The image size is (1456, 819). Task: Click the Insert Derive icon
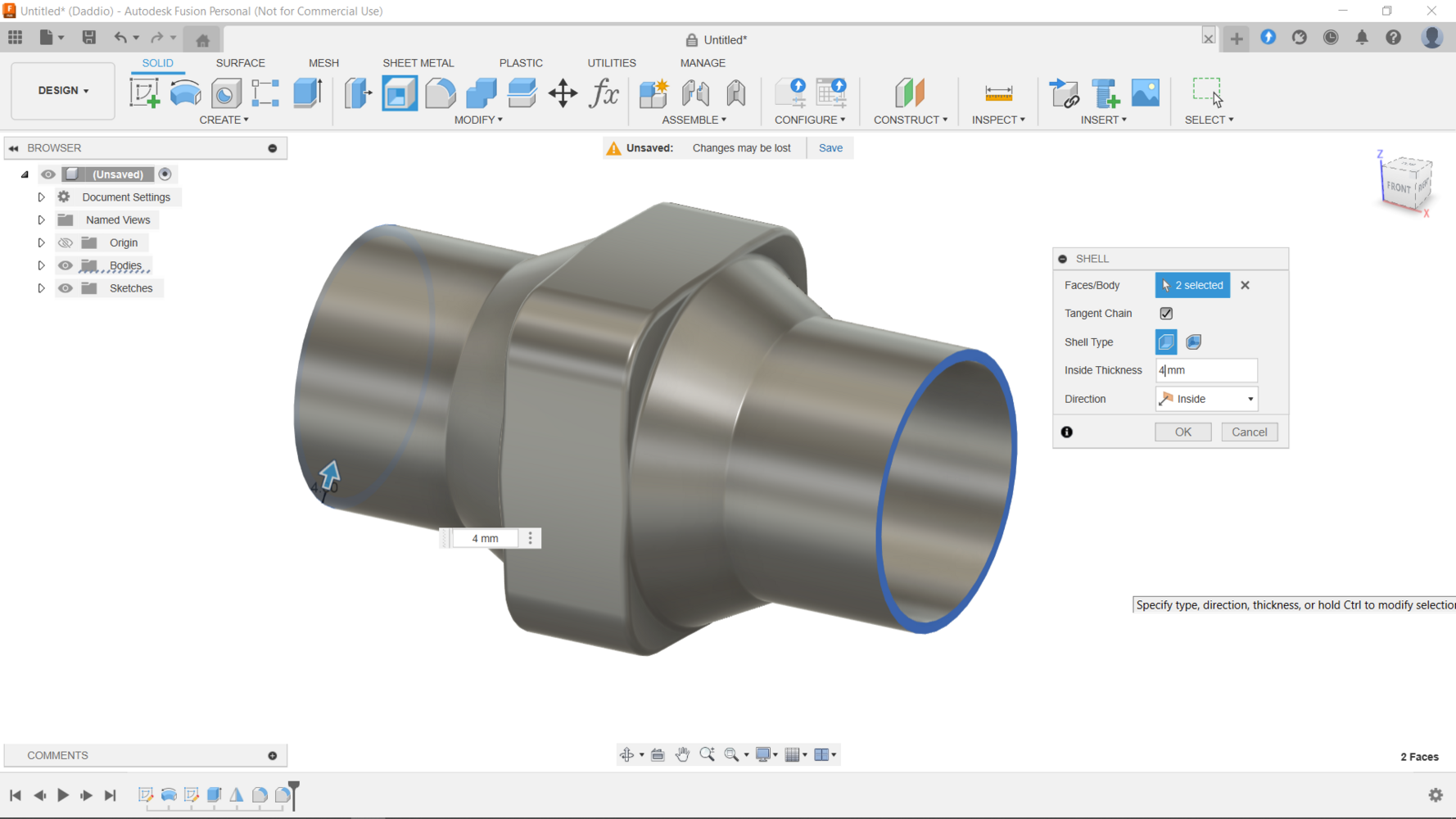point(1064,93)
